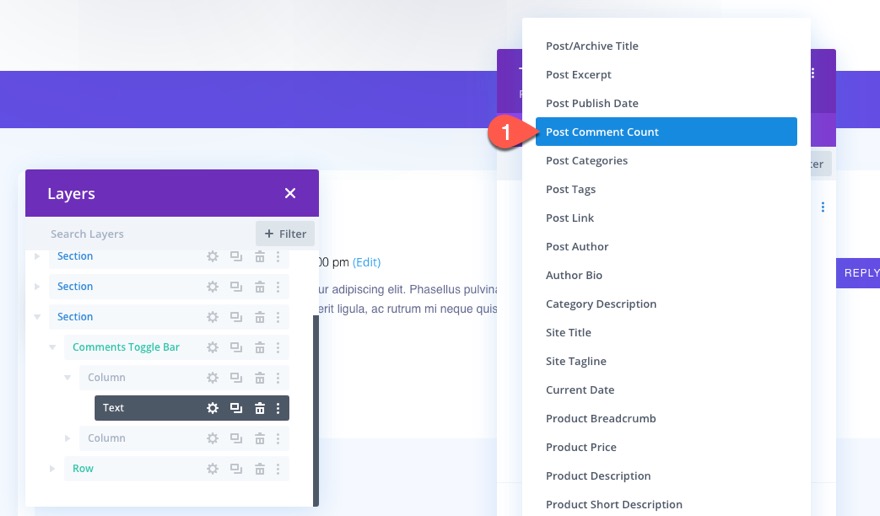The width and height of the screenshot is (880, 516).
Task: Collapse the Comments Toggle Bar tree item
Action: point(52,348)
